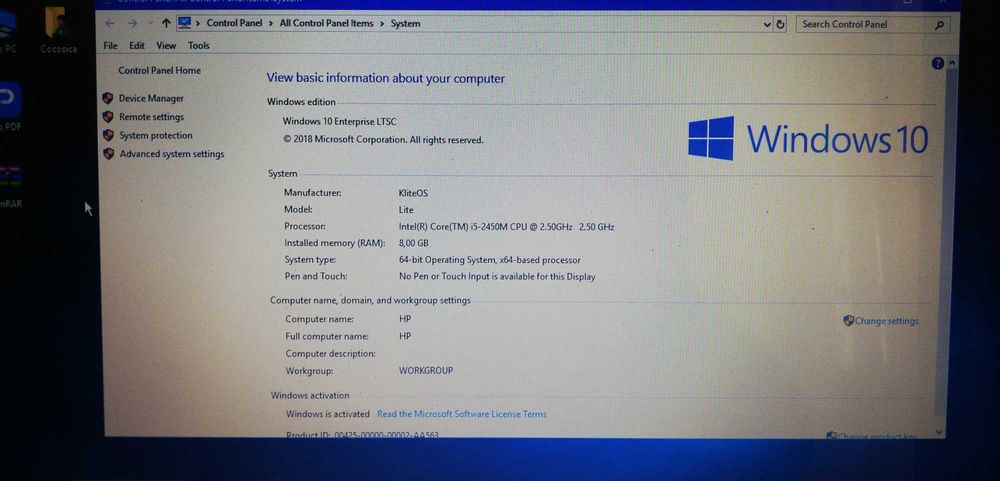The height and width of the screenshot is (481, 1000).
Task: Open Advanced system settings
Action: (172, 154)
